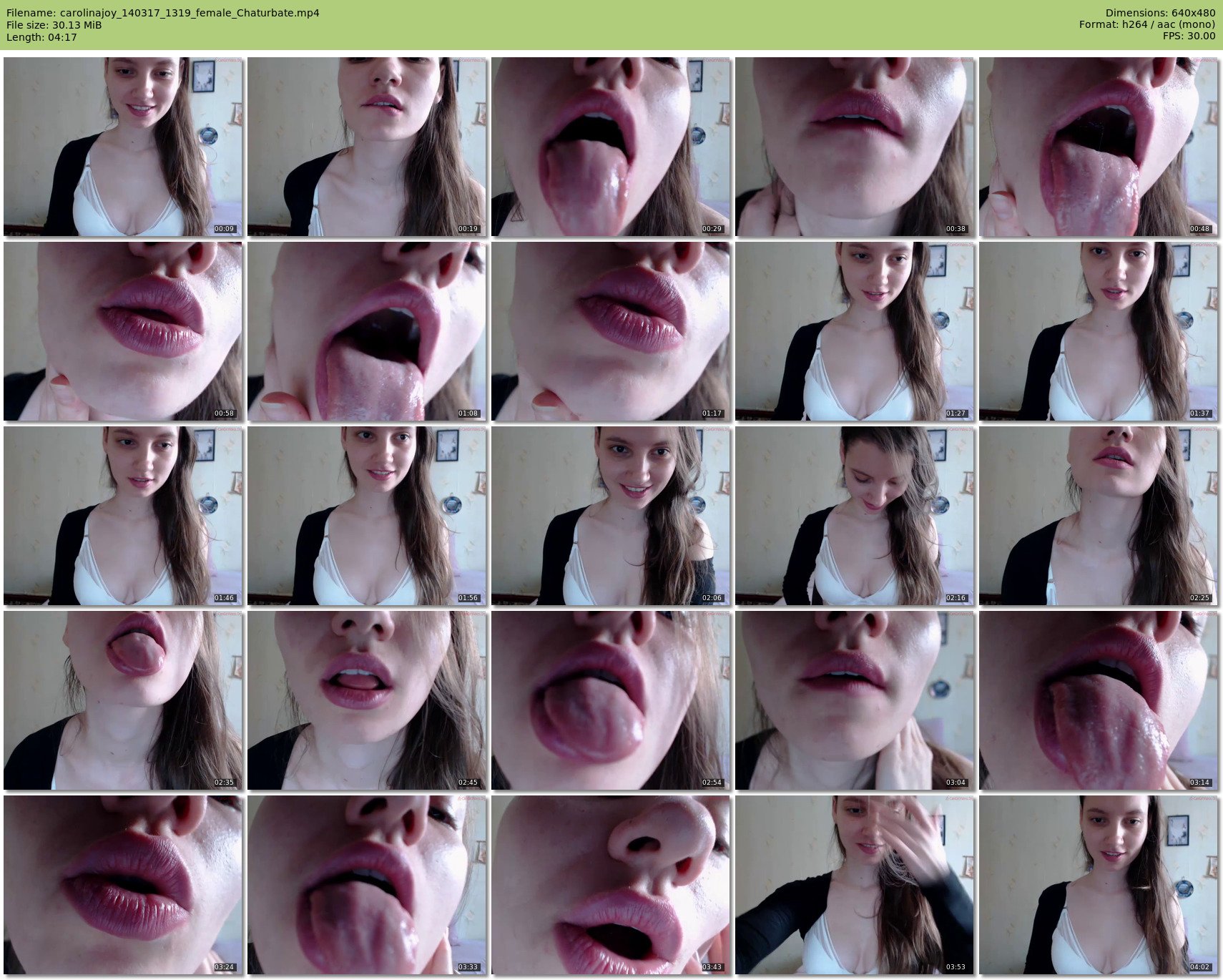Select the 'File size: 30.13 MiB' text
The height and width of the screenshot is (980, 1223).
coord(54,25)
